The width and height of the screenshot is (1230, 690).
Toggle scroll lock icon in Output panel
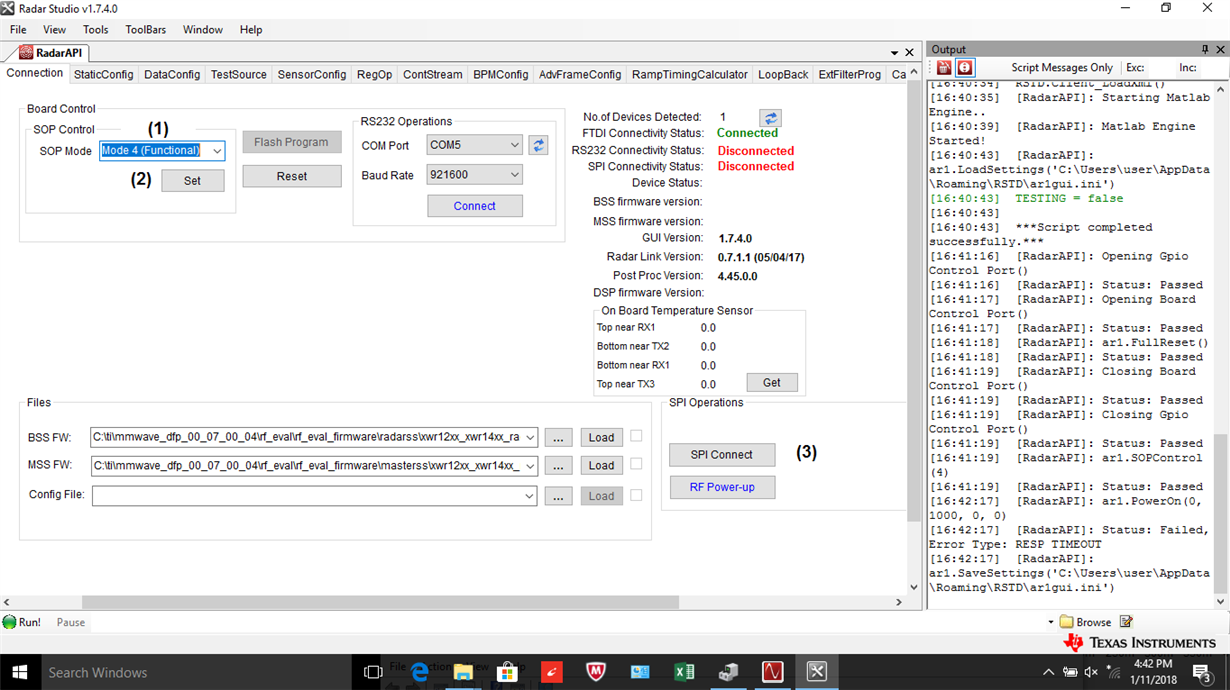[x=965, y=67]
